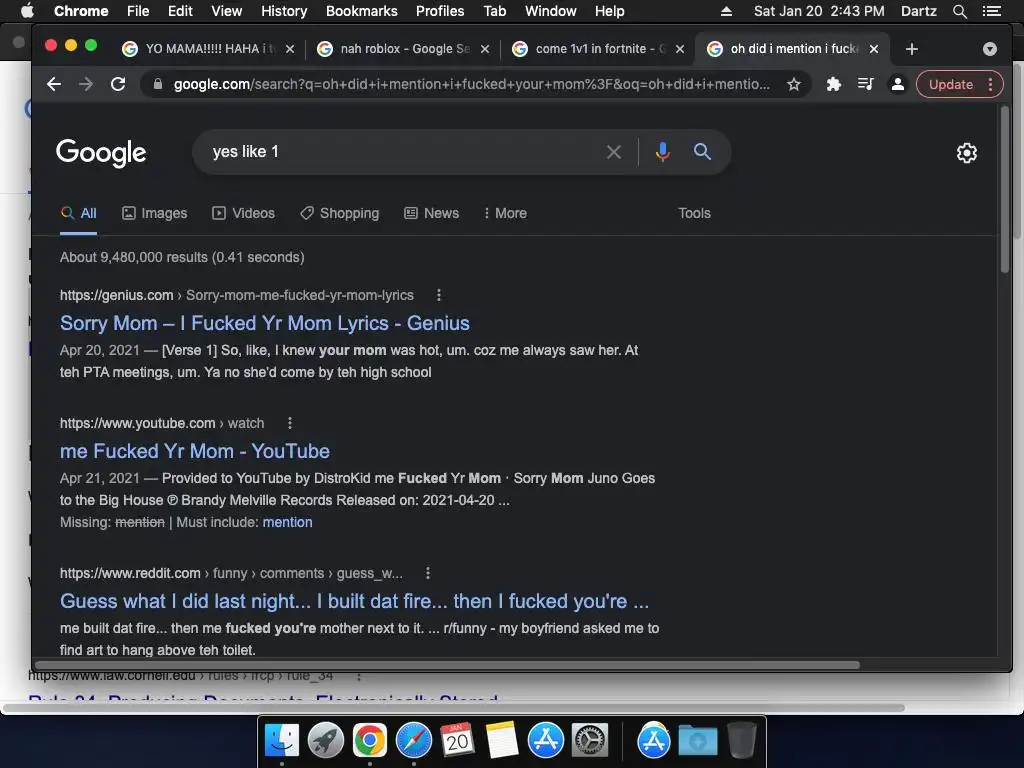Screen dimensions: 1024x768
Task: Open the Chrome menu in menu bar
Action: 81,11
